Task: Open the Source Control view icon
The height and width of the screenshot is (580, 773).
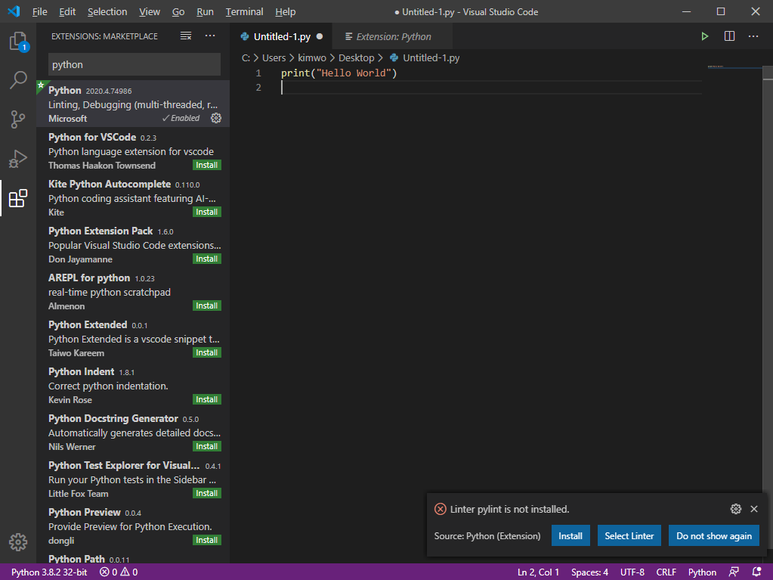Action: click(18, 119)
